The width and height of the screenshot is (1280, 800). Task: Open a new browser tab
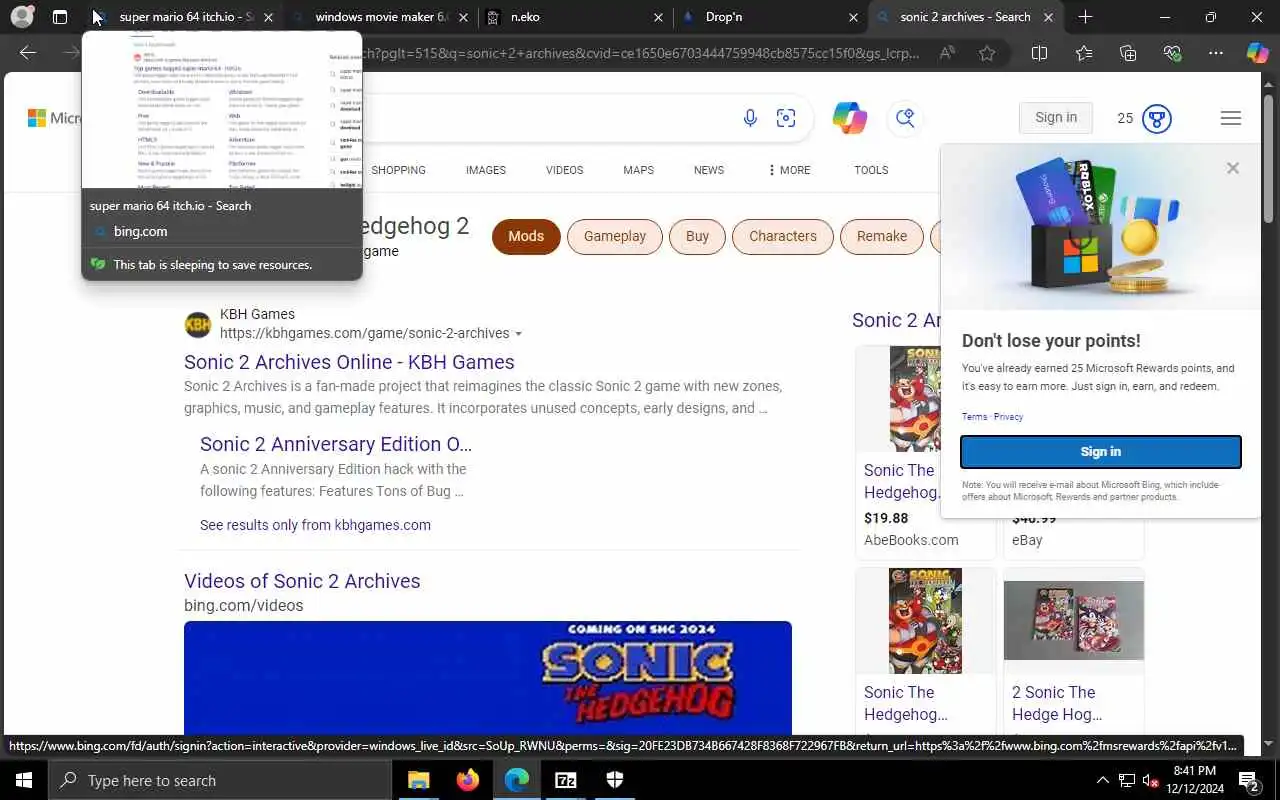click(1085, 17)
